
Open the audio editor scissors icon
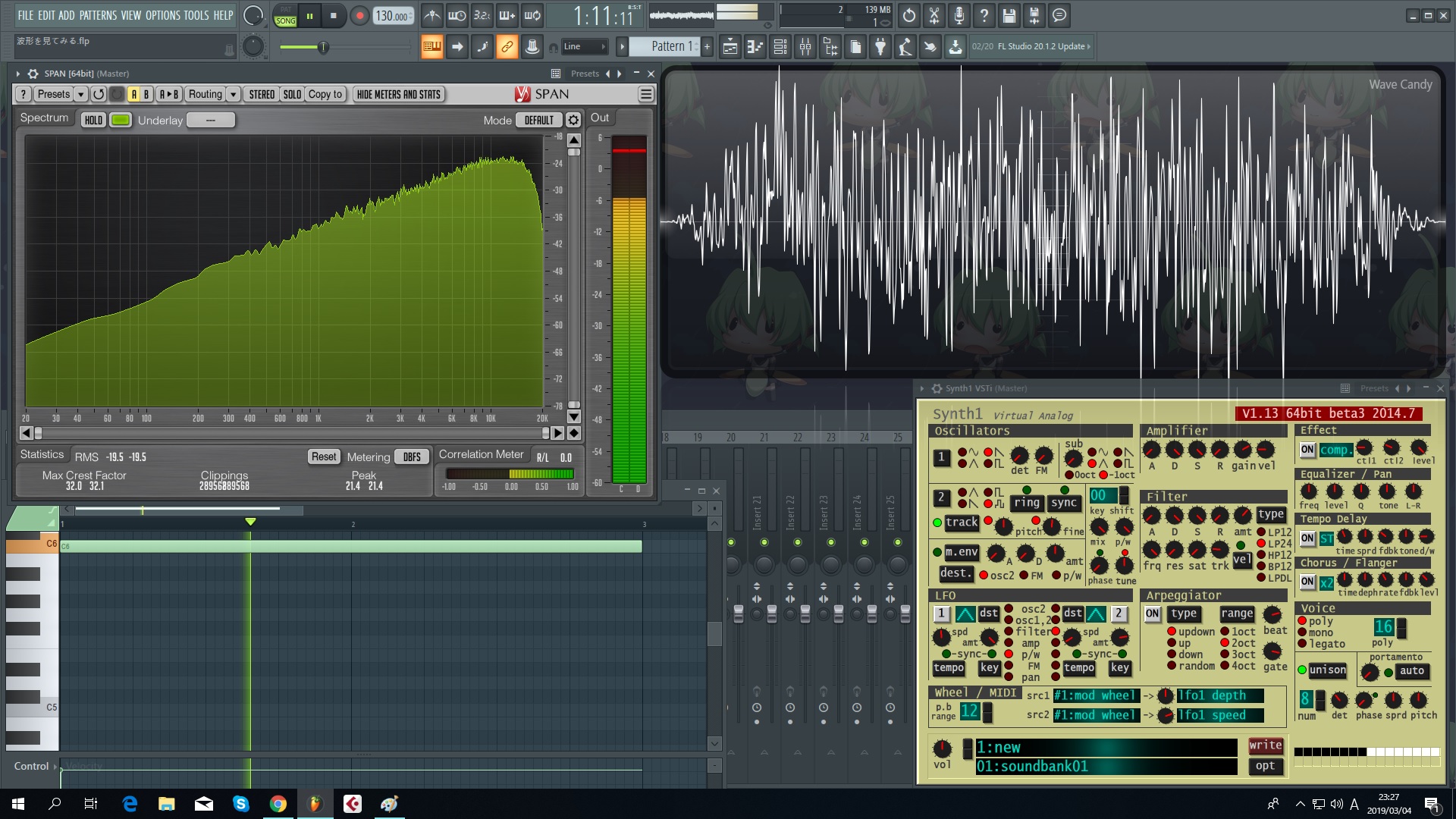point(934,15)
